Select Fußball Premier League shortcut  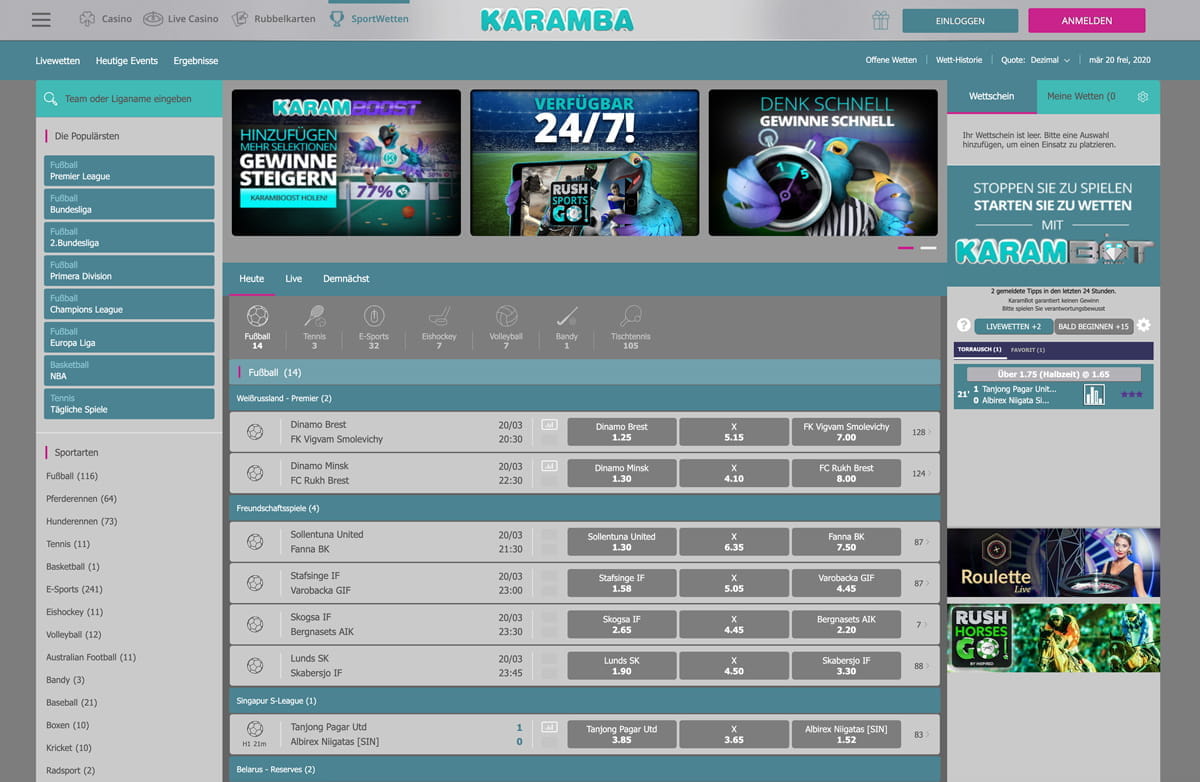pos(129,171)
